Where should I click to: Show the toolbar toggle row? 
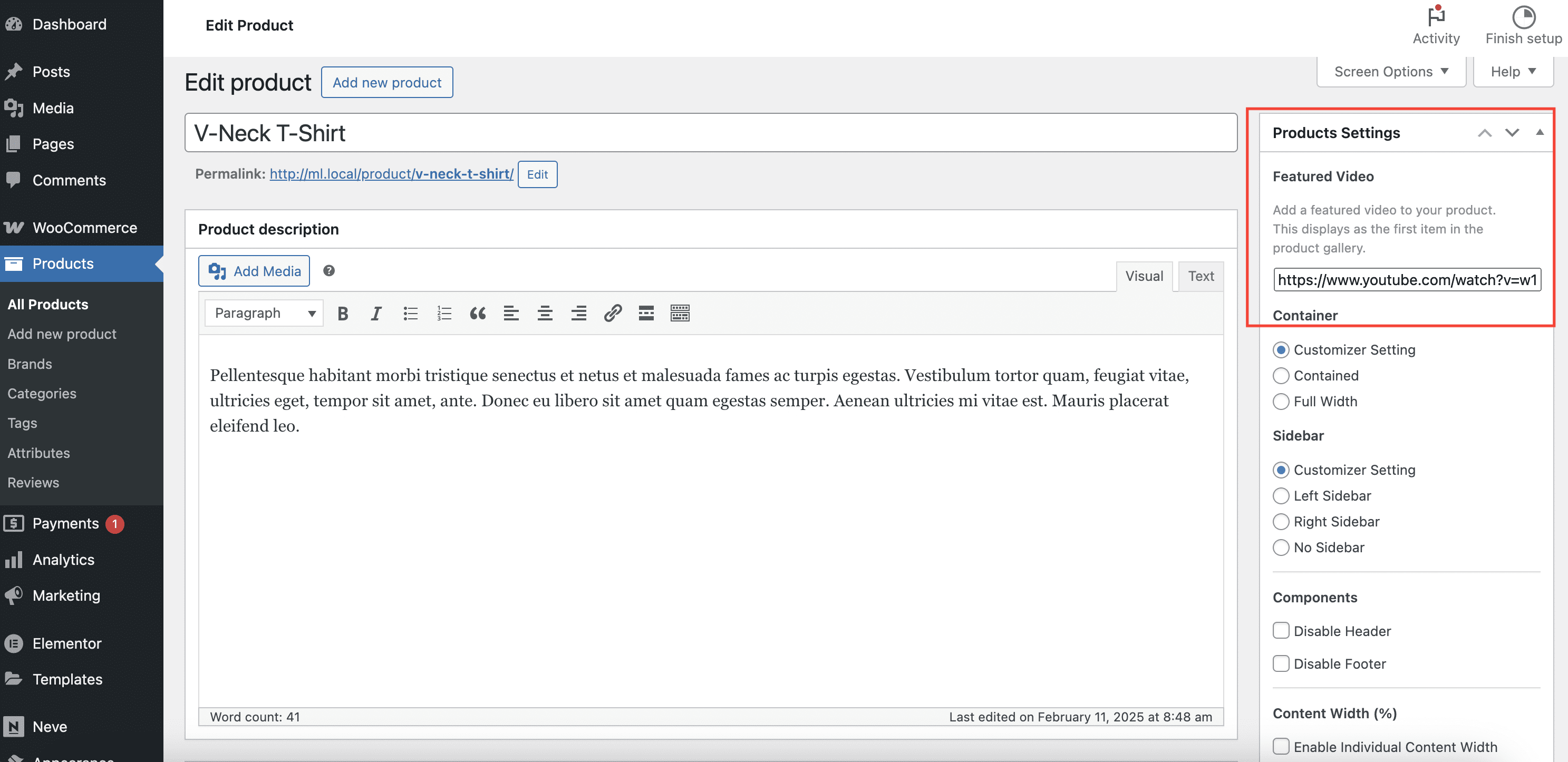680,314
